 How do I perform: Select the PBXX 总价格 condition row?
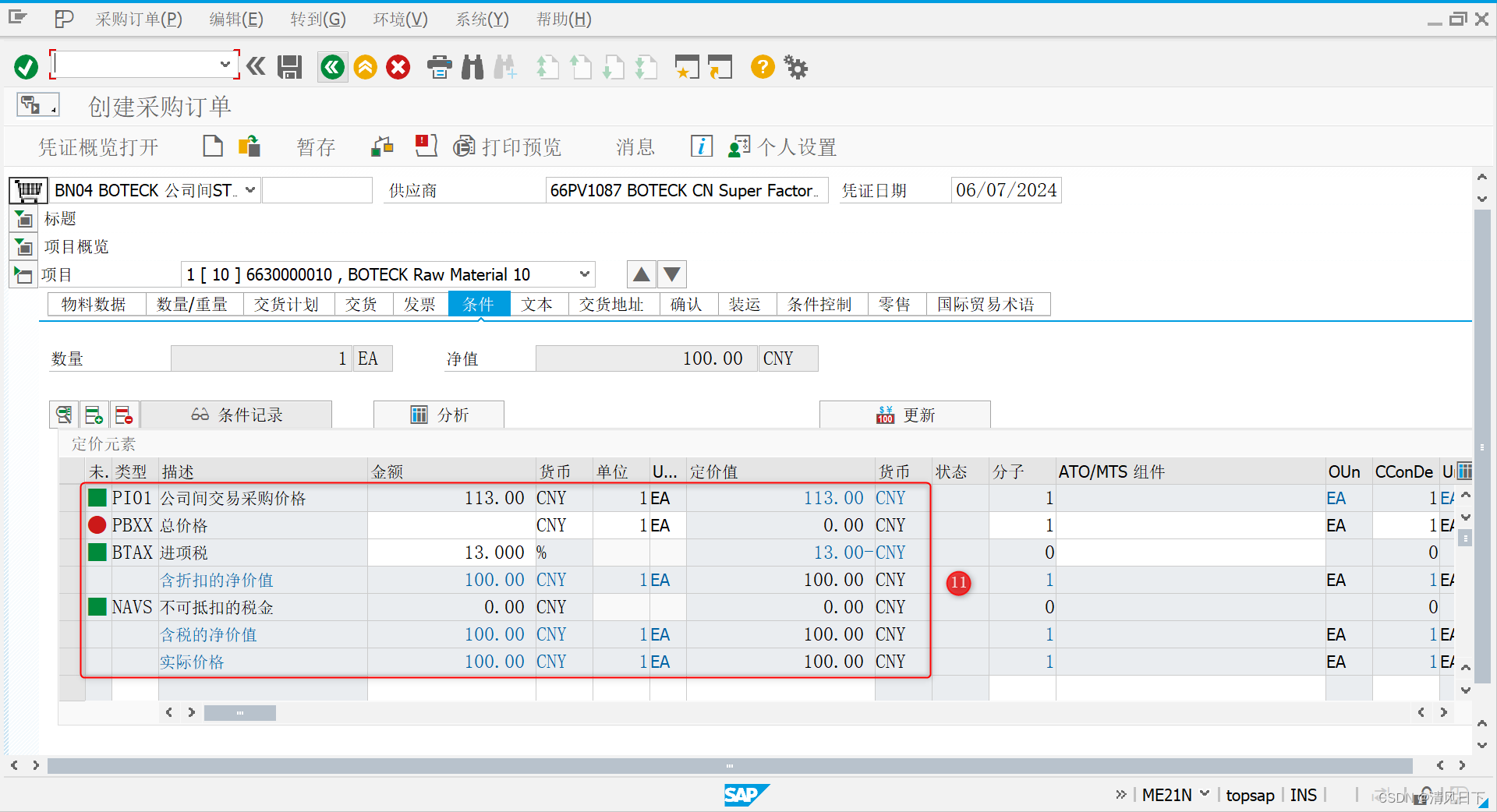pos(71,525)
